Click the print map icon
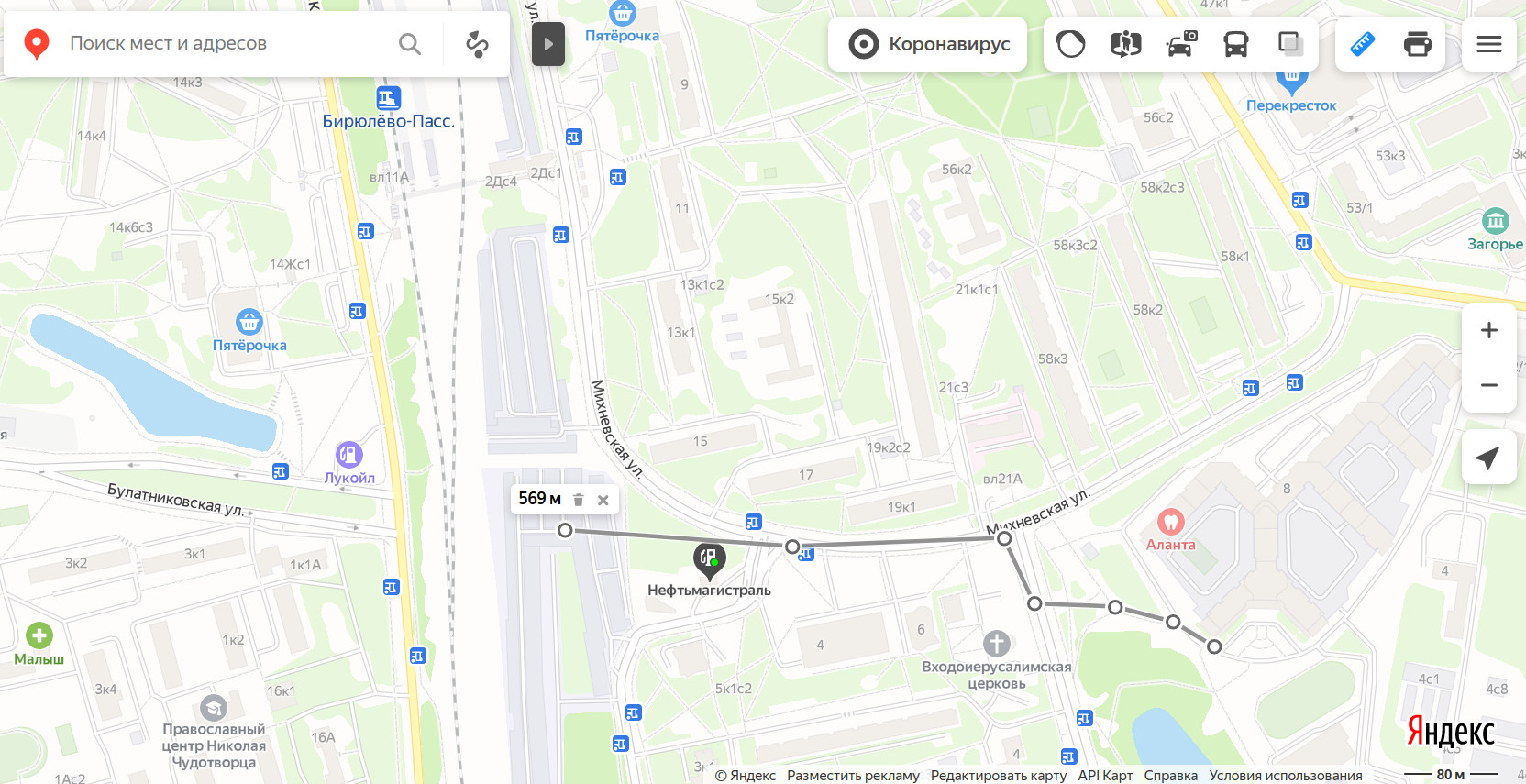 [1418, 44]
